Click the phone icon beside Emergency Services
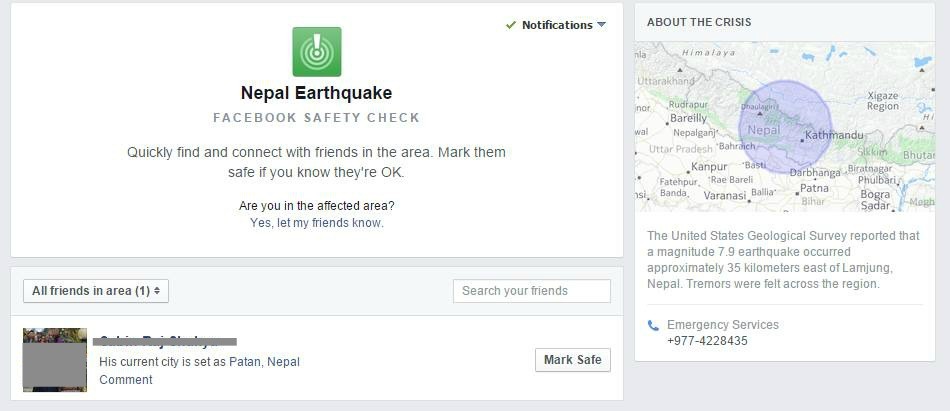950x411 pixels. (x=654, y=325)
